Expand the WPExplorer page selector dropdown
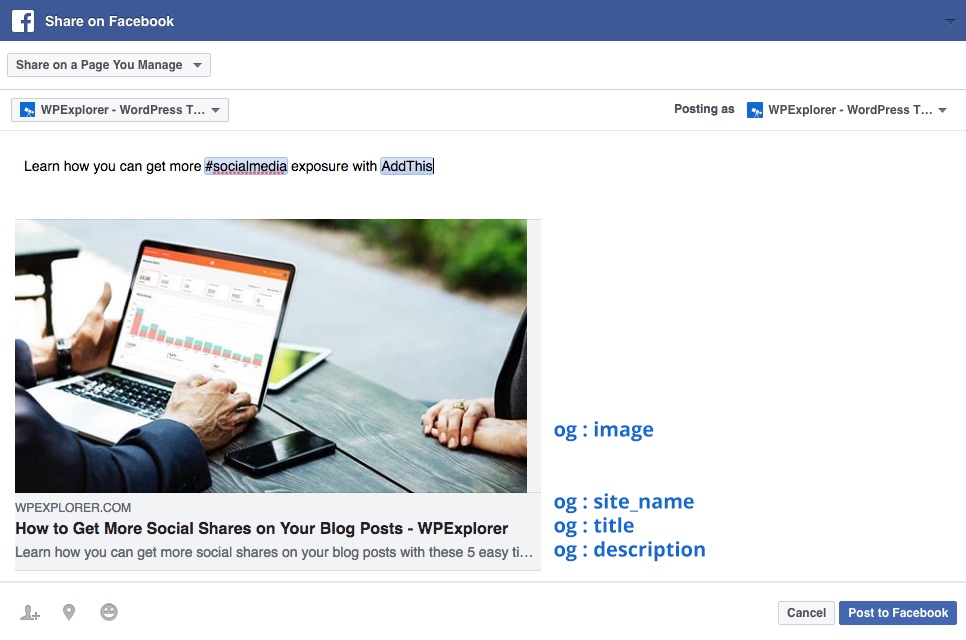966x640 pixels. click(x=120, y=110)
